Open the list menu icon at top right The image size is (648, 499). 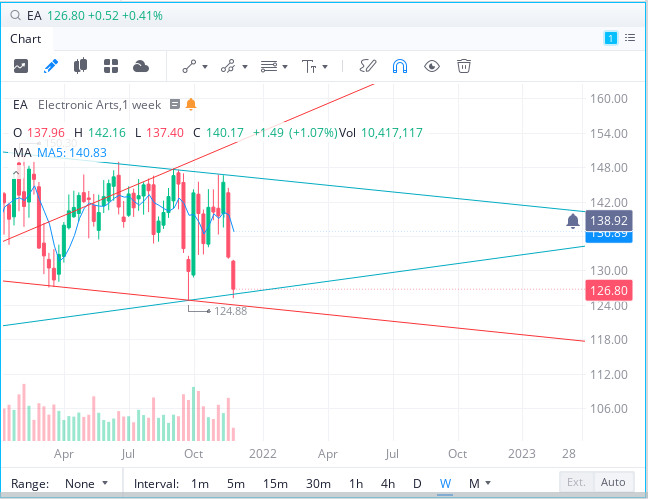click(630, 38)
